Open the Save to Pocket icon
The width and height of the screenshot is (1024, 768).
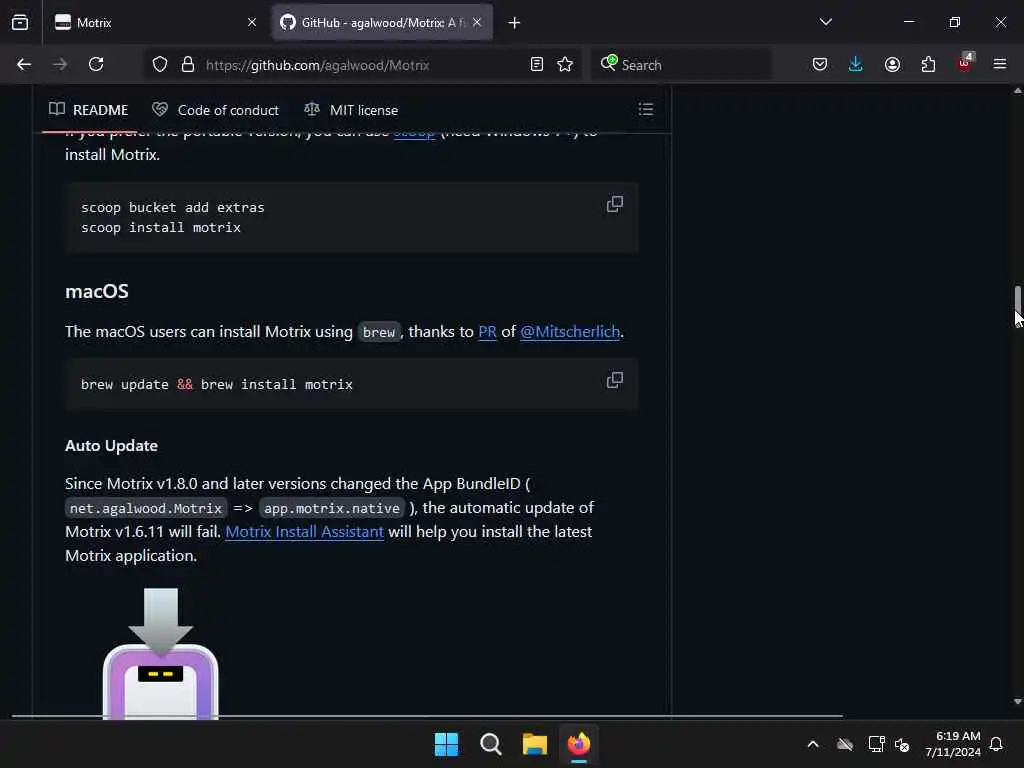(820, 65)
